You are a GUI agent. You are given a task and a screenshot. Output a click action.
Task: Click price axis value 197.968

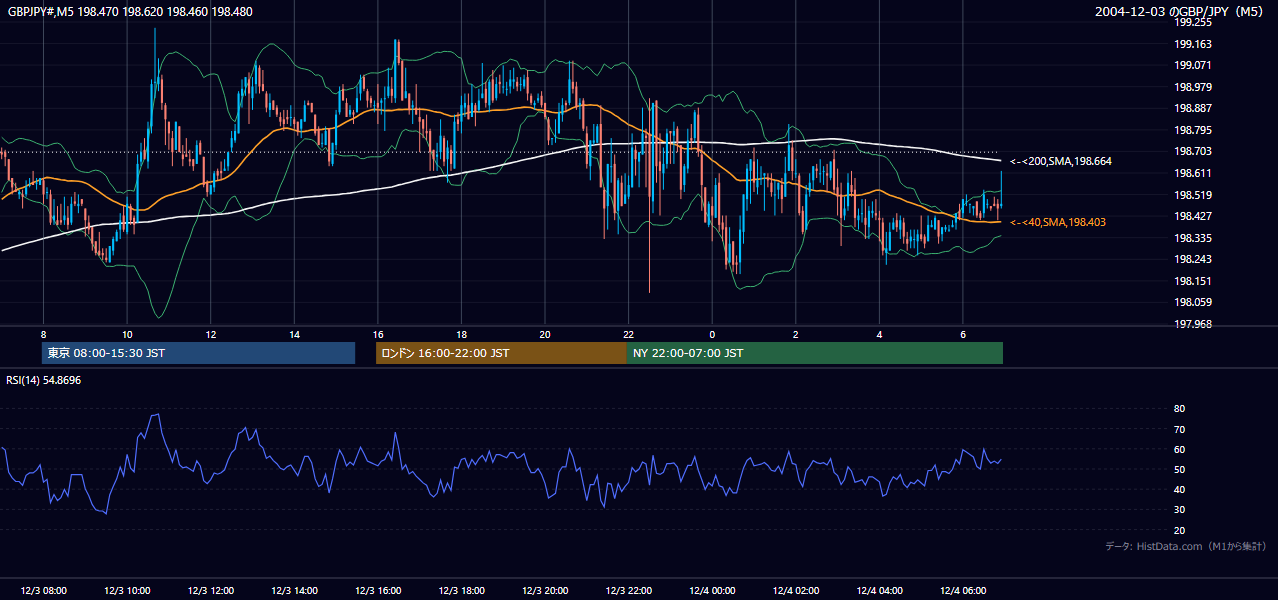[x=1192, y=324]
